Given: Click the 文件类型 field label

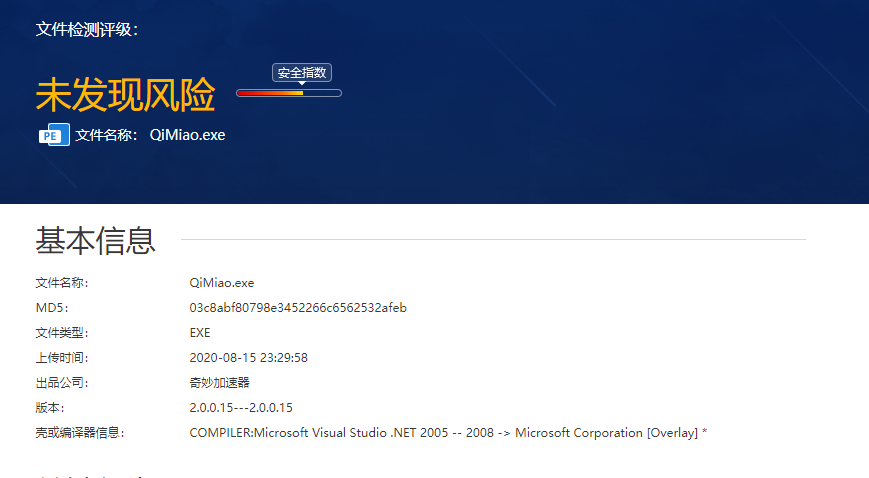Looking at the screenshot, I should tap(62, 333).
